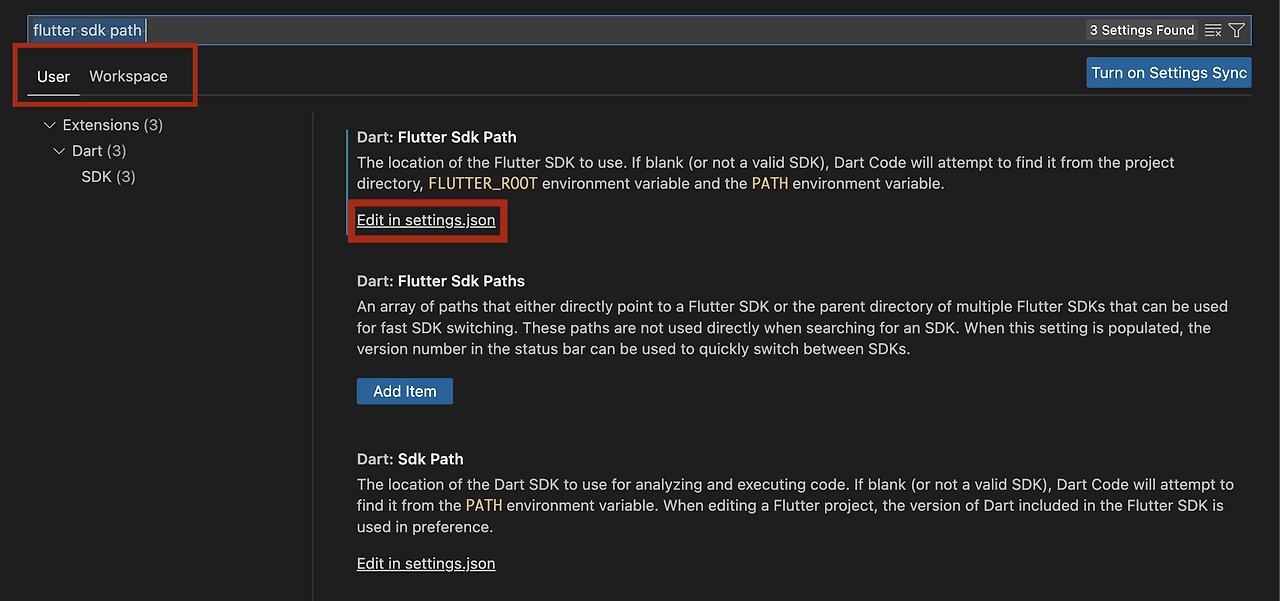Open Edit in settings.json under Dart Sdk Path
1280x601 pixels.
tap(426, 563)
